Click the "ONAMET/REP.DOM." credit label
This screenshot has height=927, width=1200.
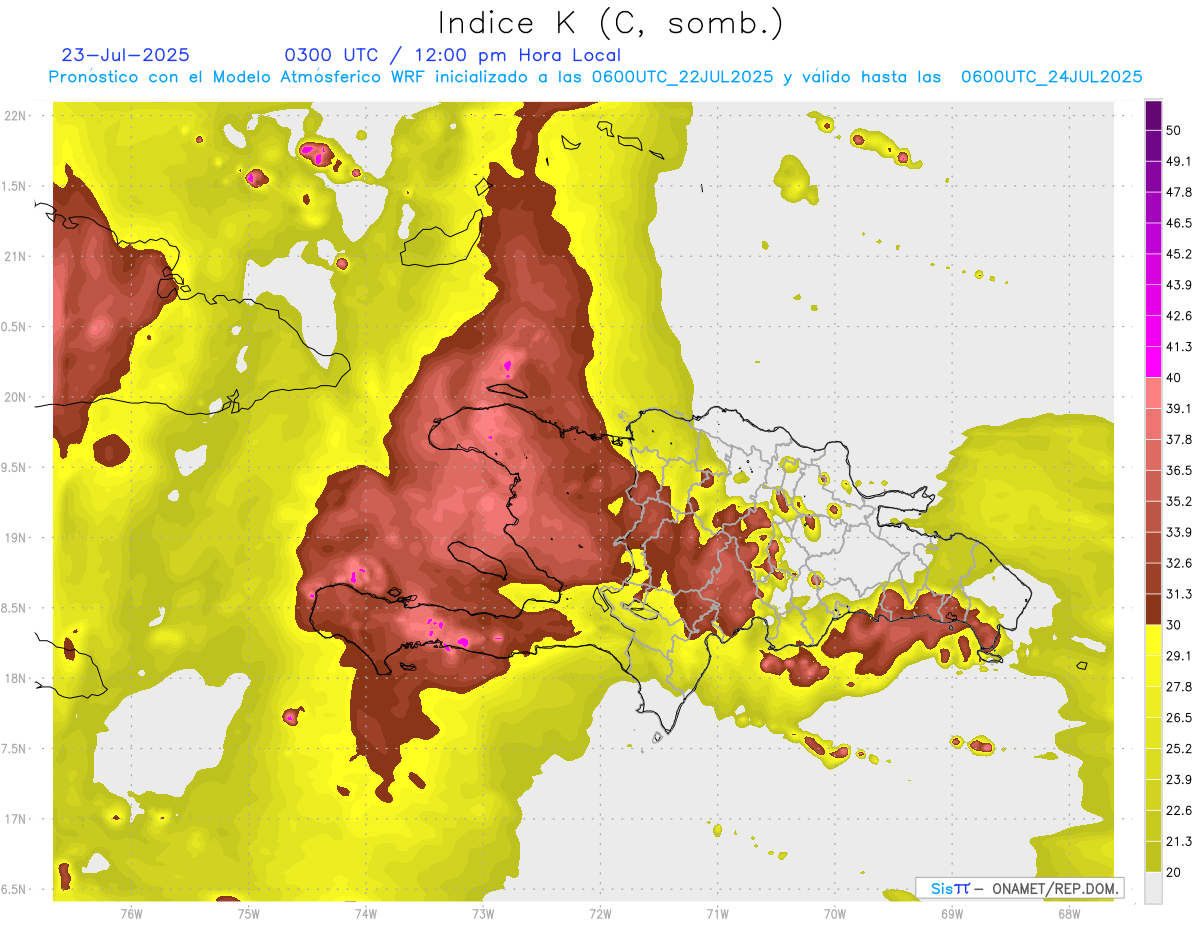tap(1055, 888)
